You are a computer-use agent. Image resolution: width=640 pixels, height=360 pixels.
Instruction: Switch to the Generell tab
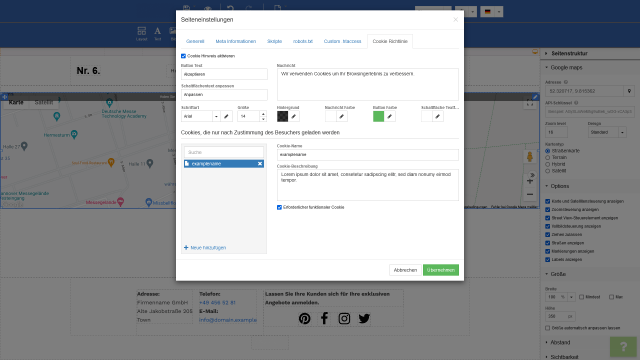(195, 41)
